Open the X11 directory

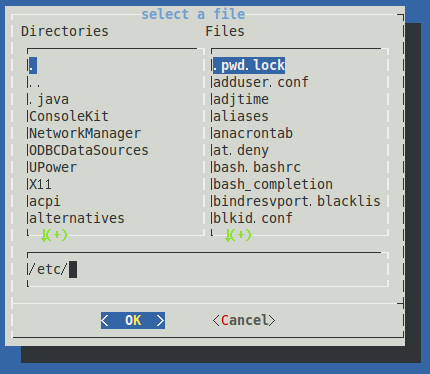pos(41,184)
